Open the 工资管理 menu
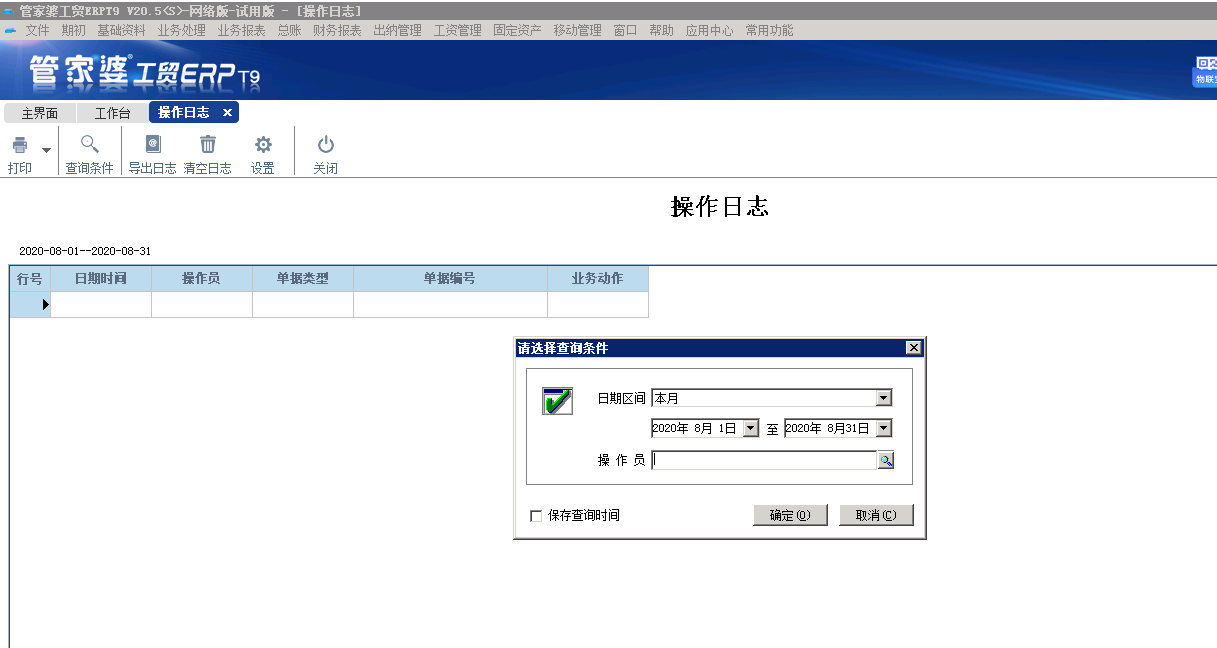1217x648 pixels. pos(457,30)
